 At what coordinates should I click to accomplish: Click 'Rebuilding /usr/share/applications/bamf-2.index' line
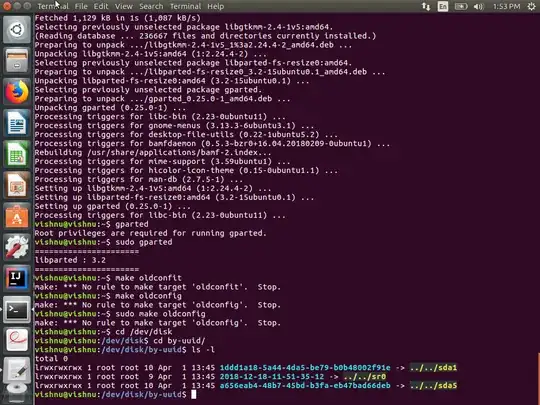click(153, 153)
